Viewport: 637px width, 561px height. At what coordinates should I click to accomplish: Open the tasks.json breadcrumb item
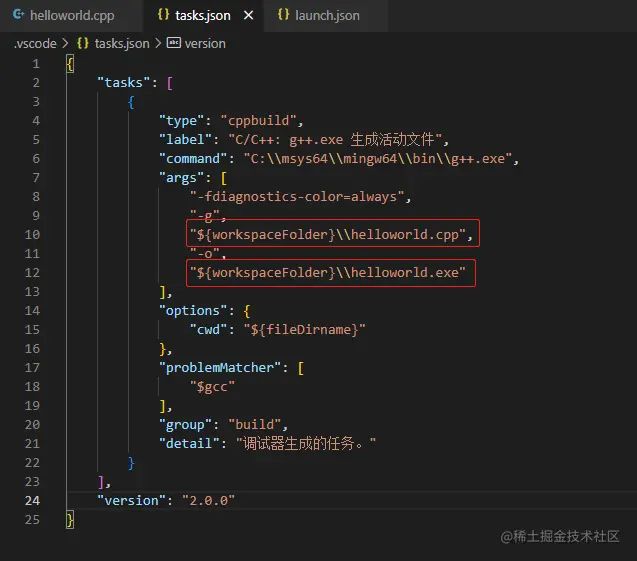(122, 43)
